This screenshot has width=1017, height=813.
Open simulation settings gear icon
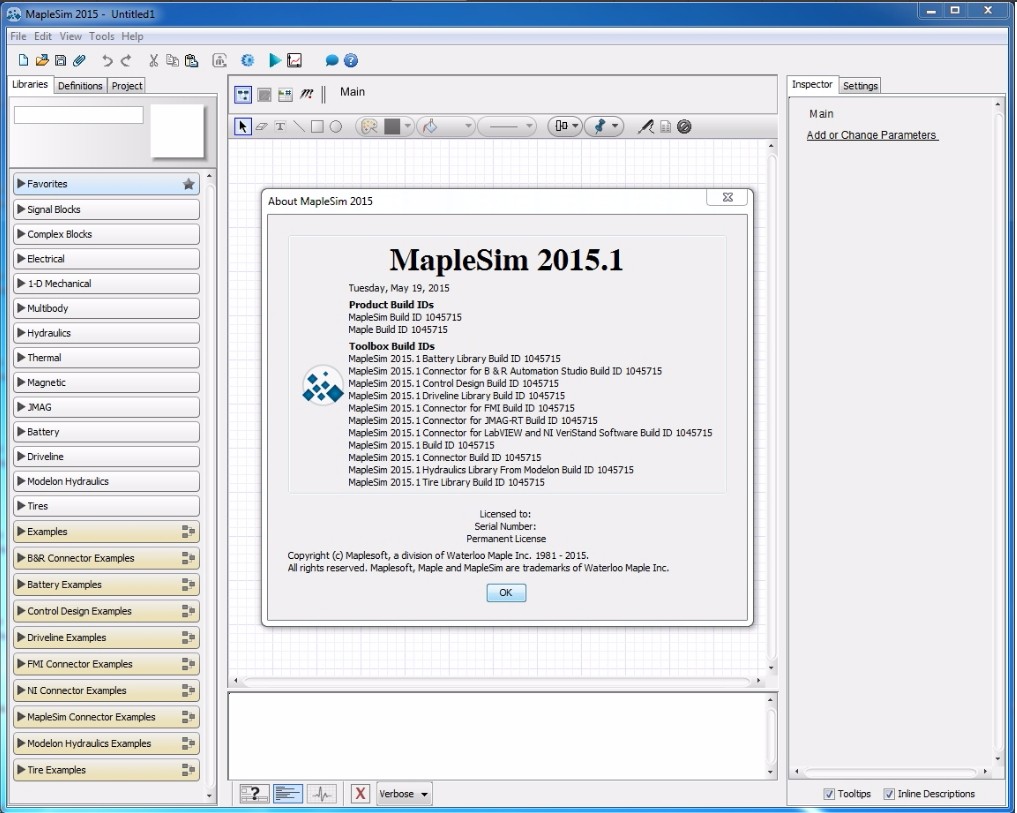pyautogui.click(x=246, y=61)
